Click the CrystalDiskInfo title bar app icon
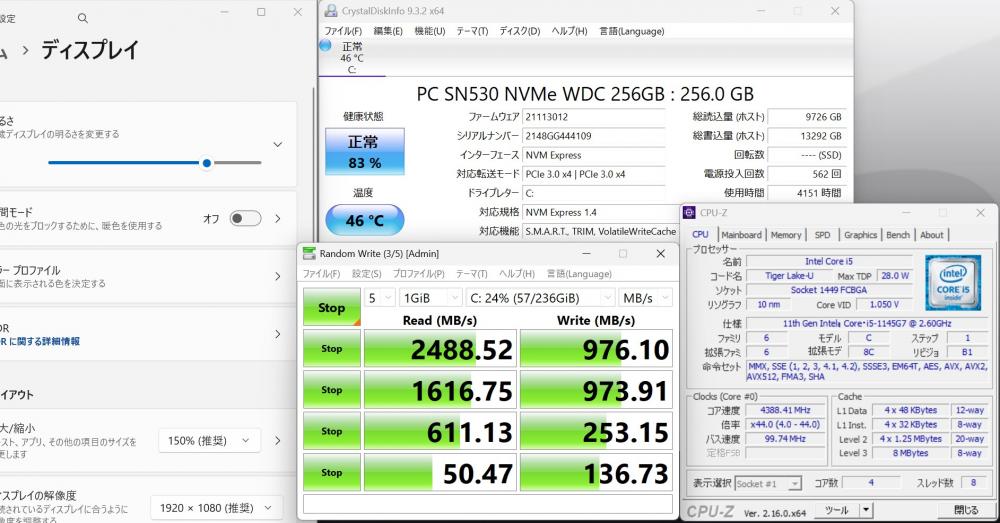Screen dimensions: 1000x523 click(331, 11)
